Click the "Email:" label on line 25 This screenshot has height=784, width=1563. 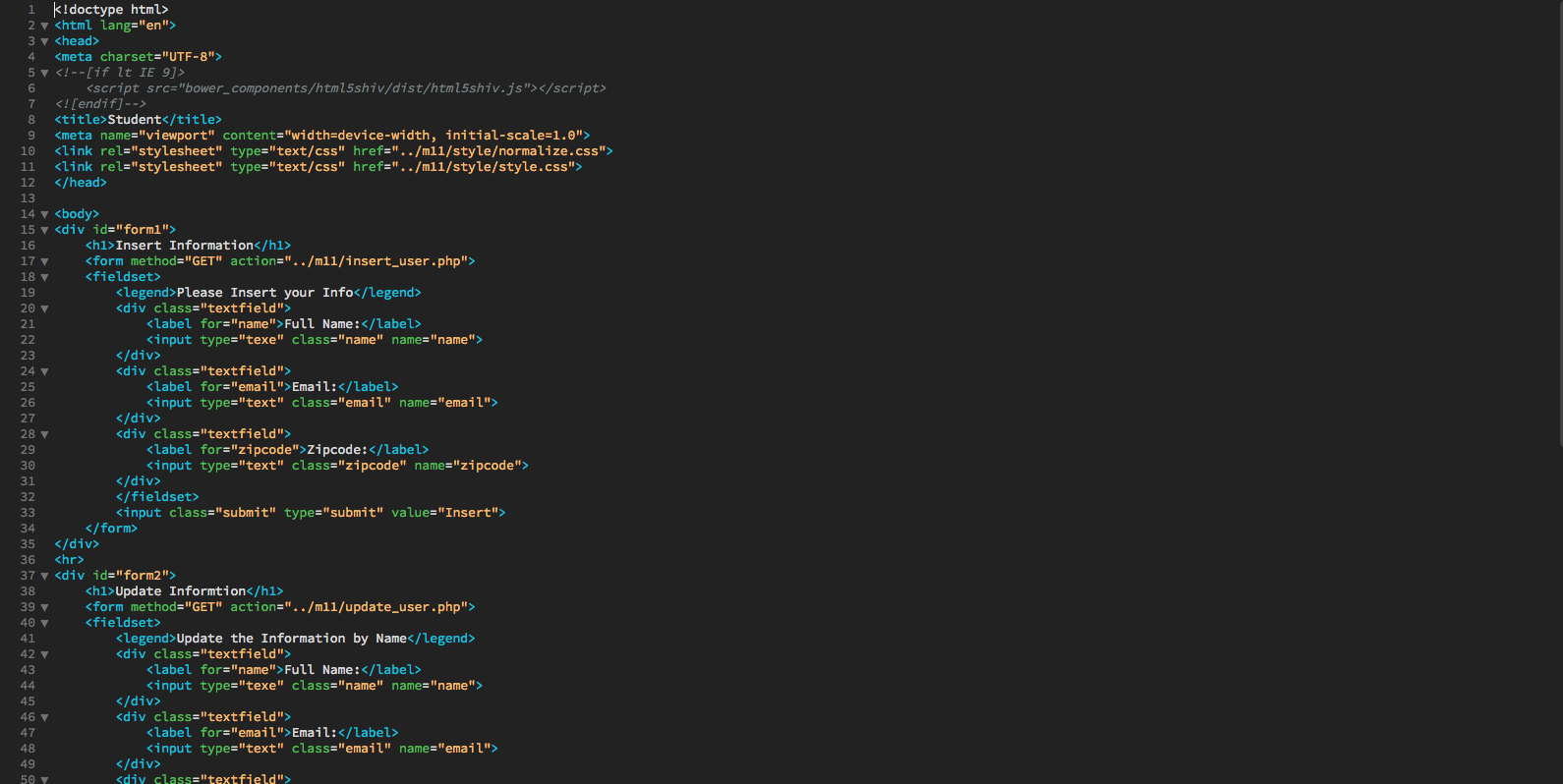coord(315,387)
